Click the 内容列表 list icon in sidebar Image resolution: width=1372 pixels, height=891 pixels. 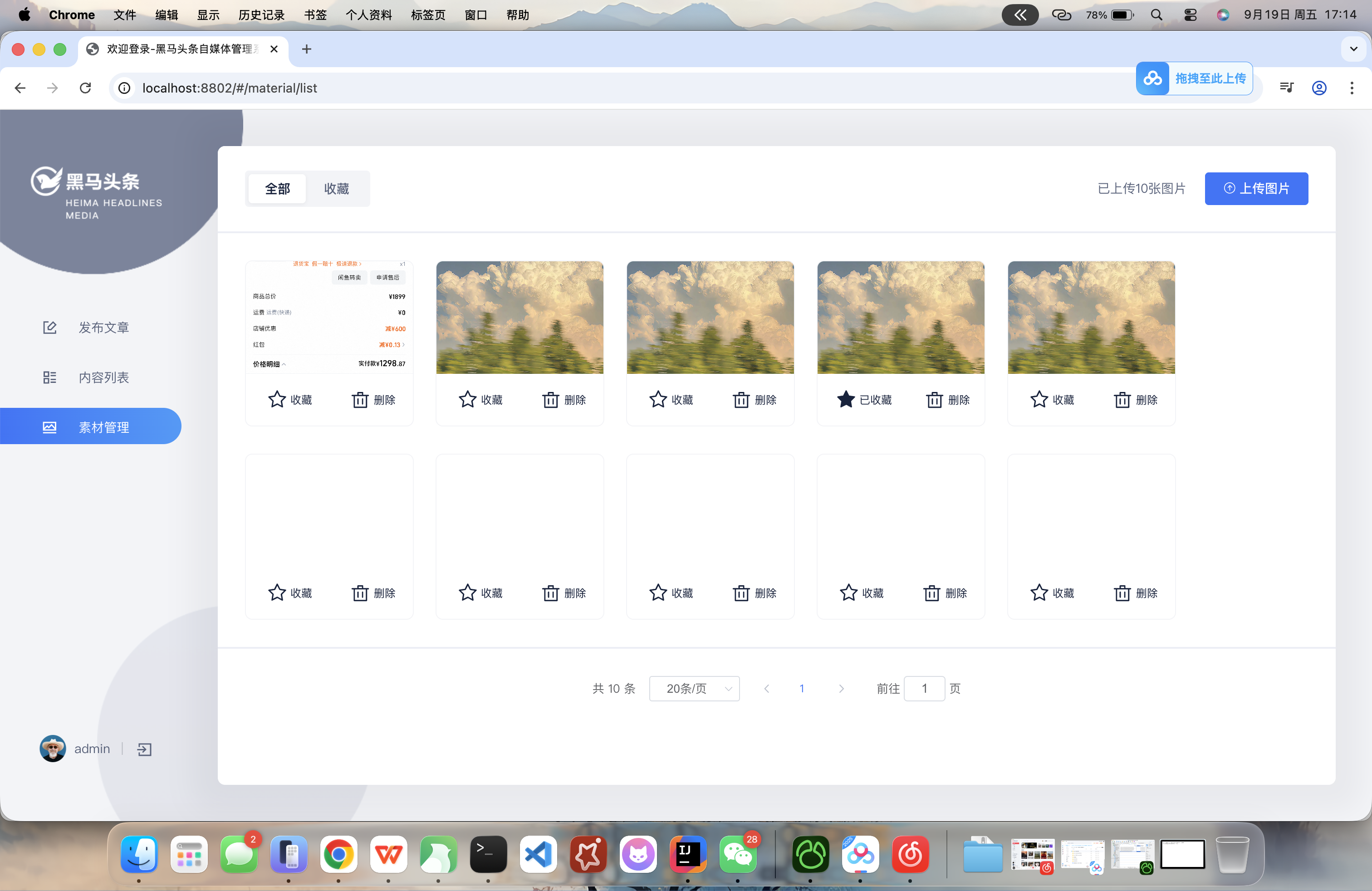click(x=49, y=377)
